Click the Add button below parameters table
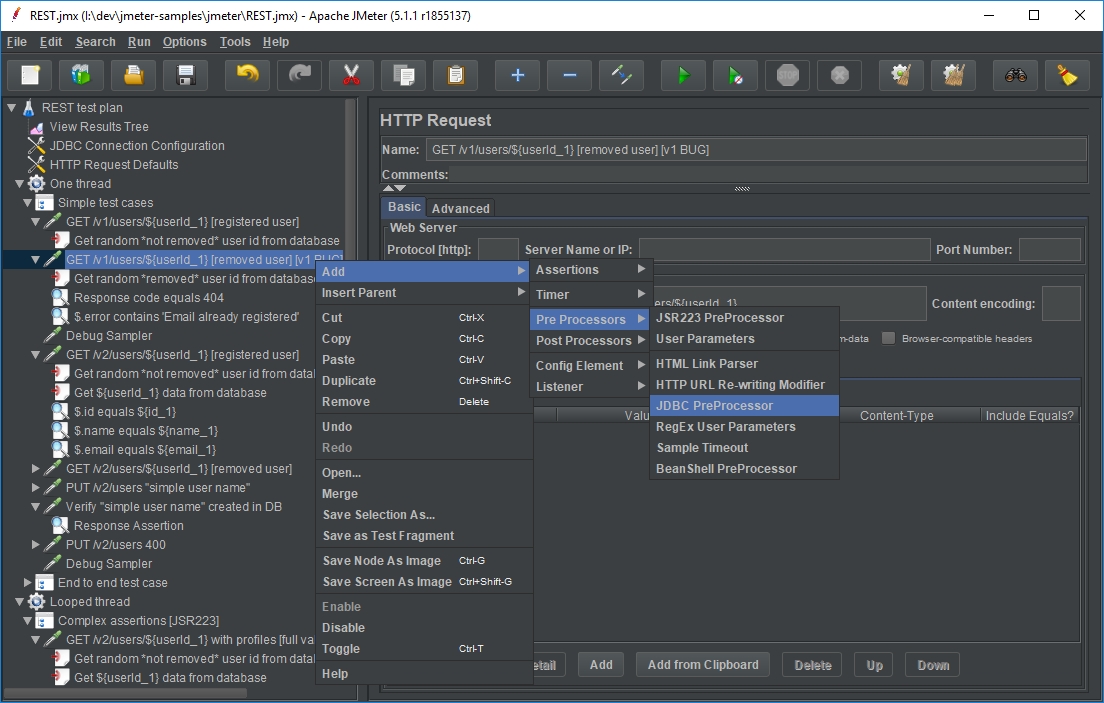1104x703 pixels. 601,665
